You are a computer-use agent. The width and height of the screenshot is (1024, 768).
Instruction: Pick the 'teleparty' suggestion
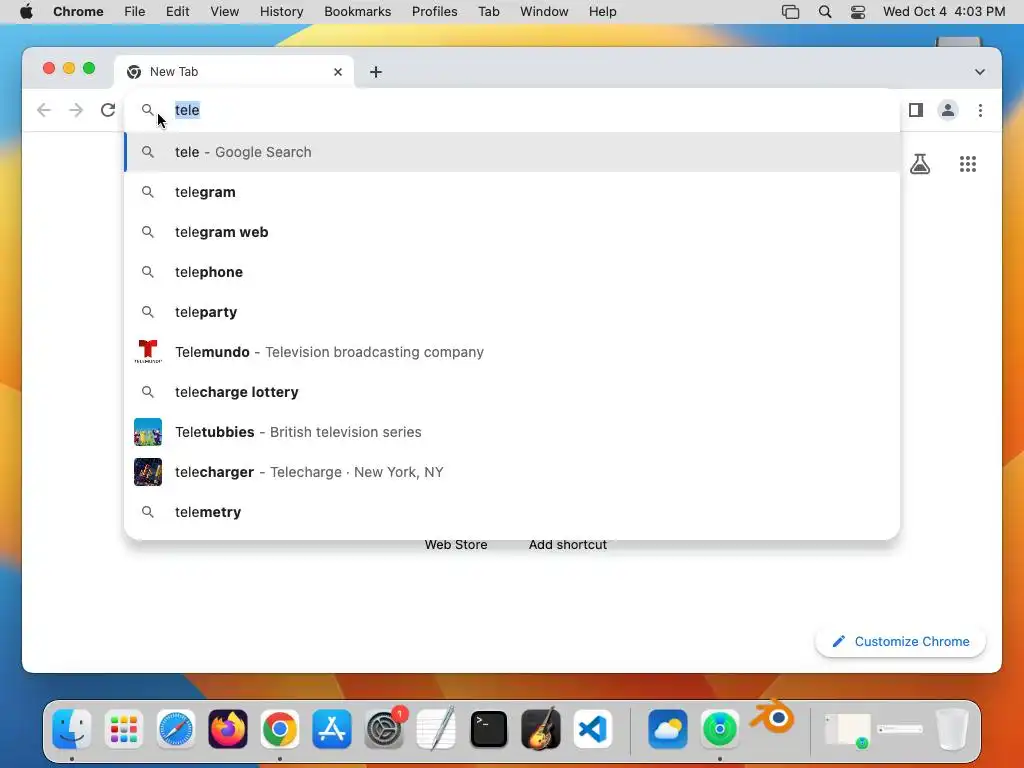pos(512,312)
